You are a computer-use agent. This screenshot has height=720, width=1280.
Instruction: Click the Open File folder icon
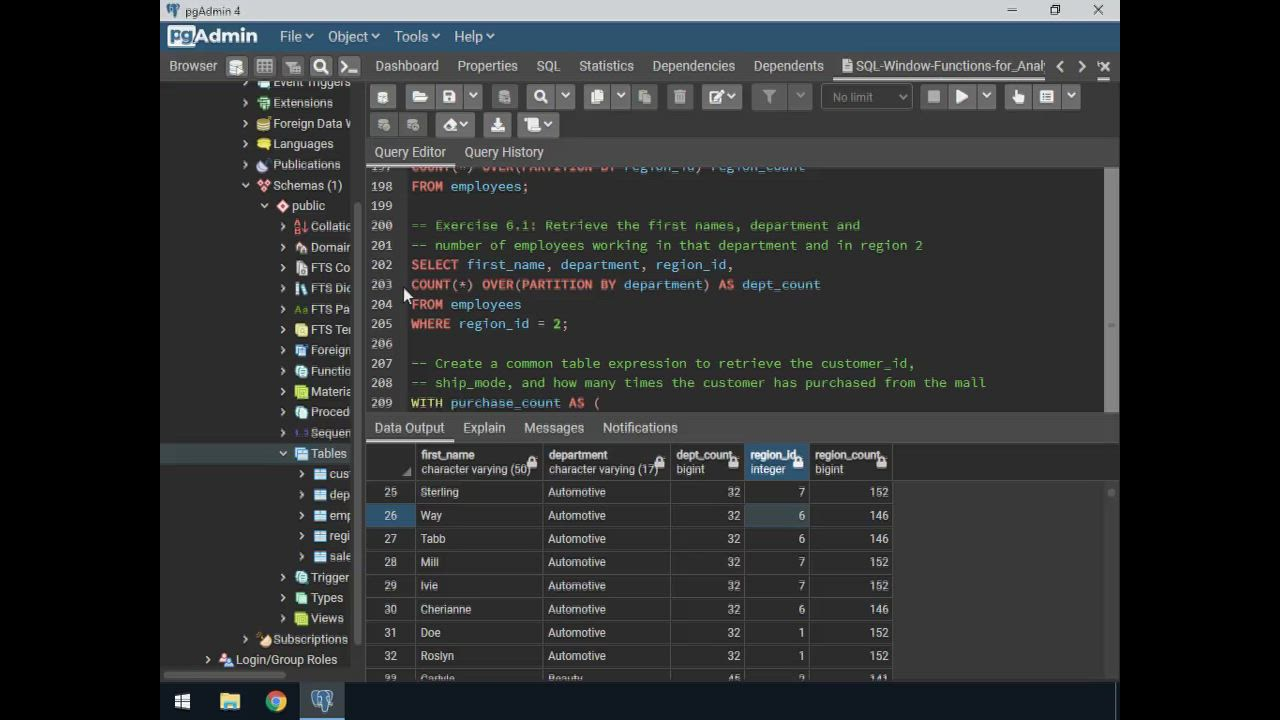pyautogui.click(x=420, y=97)
